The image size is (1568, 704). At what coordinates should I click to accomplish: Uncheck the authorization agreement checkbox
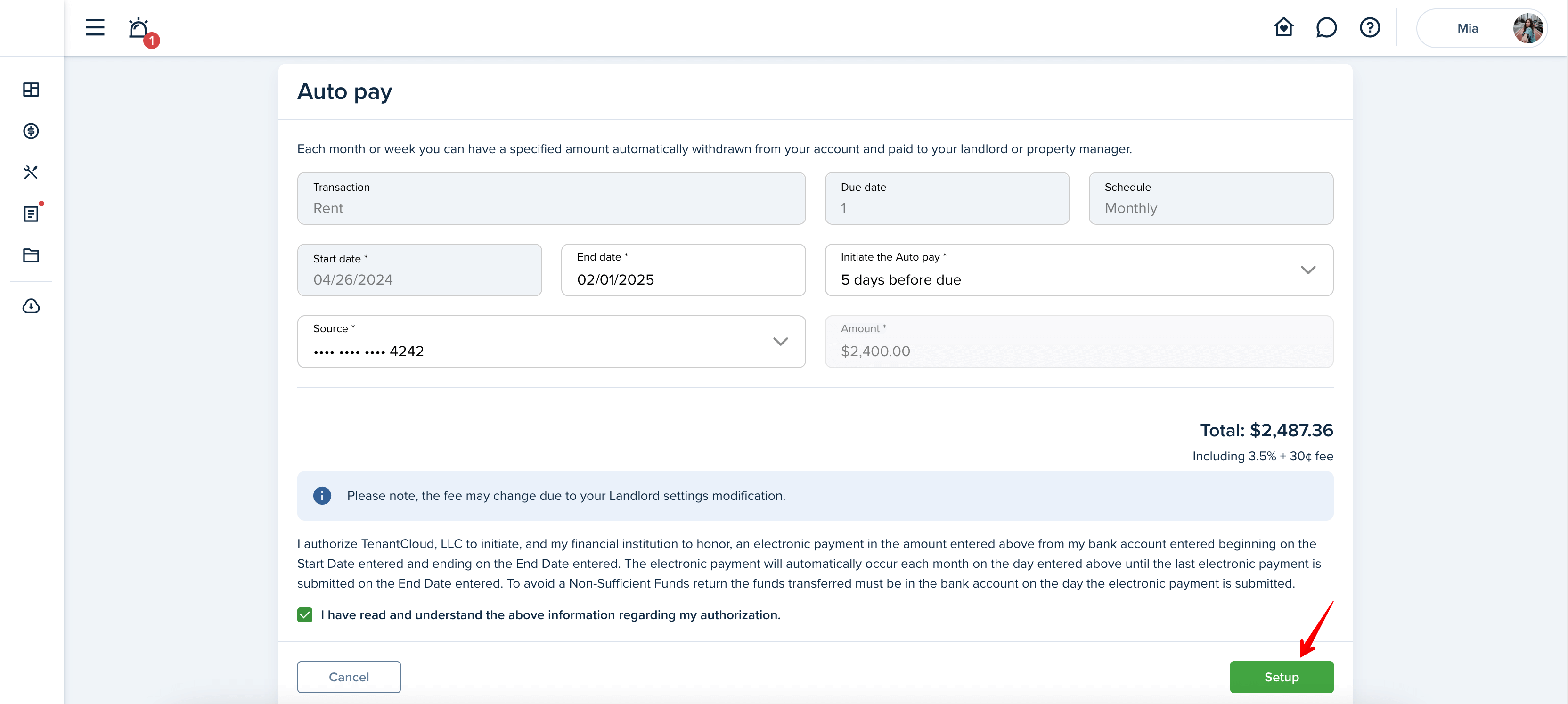[x=305, y=615]
